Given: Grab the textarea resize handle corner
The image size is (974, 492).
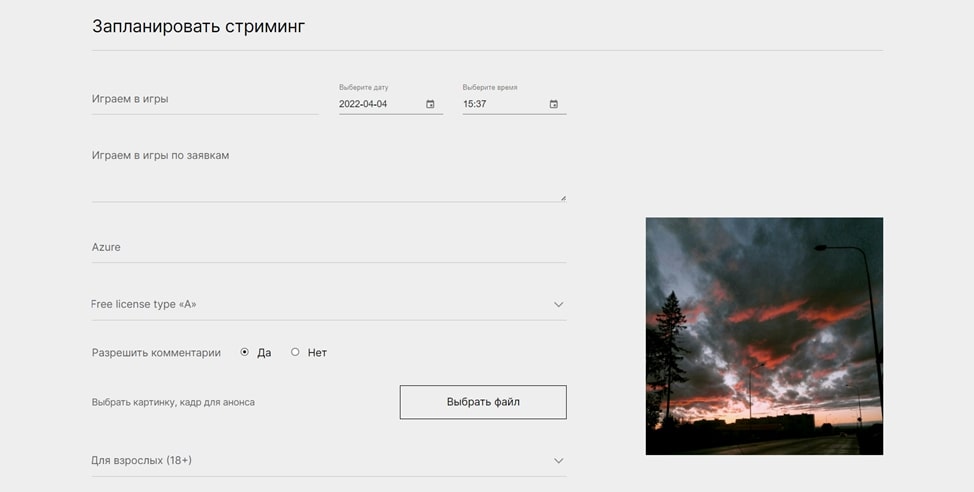Looking at the screenshot, I should 563,198.
